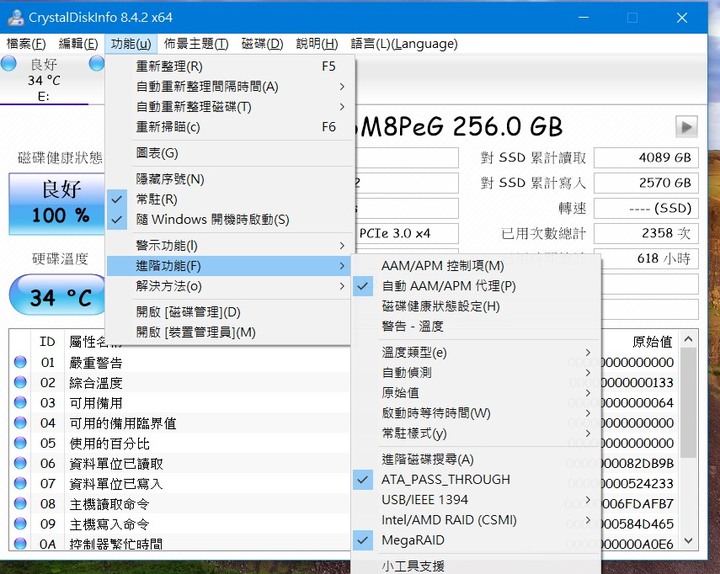The image size is (720, 574).
Task: Select the E: drive status circle
Action: click(9, 63)
